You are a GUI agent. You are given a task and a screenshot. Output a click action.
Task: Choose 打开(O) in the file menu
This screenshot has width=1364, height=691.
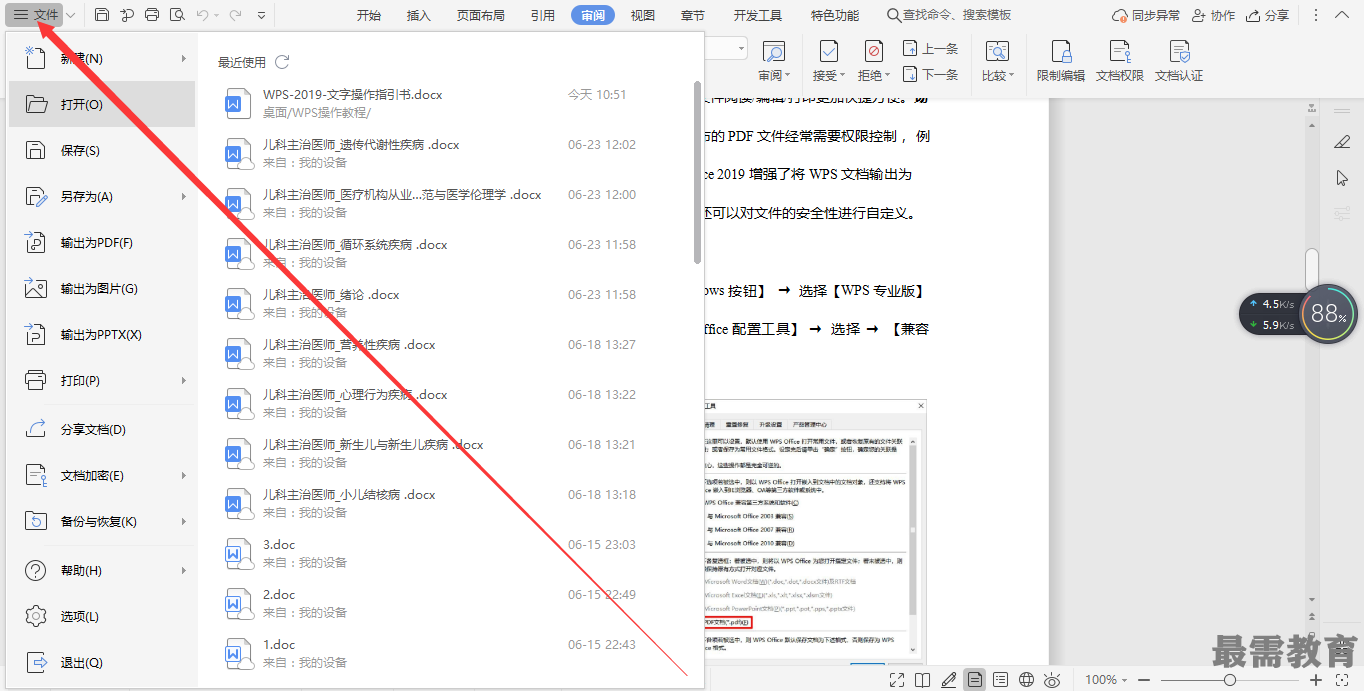pyautogui.click(x=101, y=104)
